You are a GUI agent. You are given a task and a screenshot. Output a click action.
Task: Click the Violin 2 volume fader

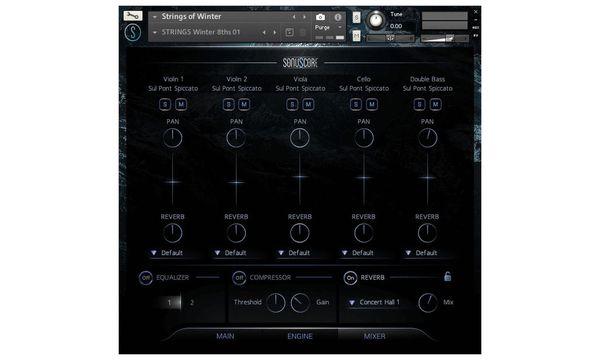236,182
